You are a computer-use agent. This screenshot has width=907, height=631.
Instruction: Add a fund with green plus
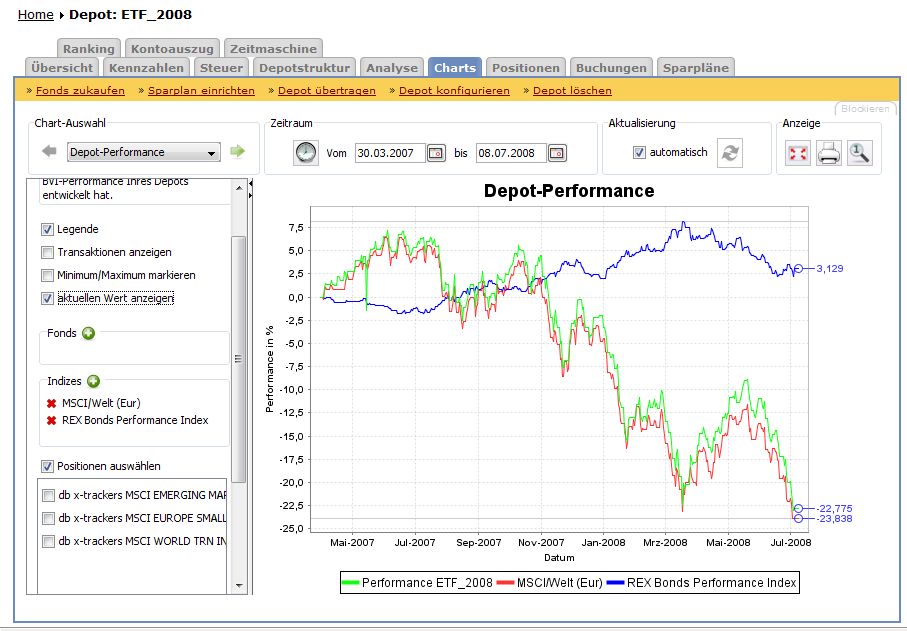click(88, 333)
